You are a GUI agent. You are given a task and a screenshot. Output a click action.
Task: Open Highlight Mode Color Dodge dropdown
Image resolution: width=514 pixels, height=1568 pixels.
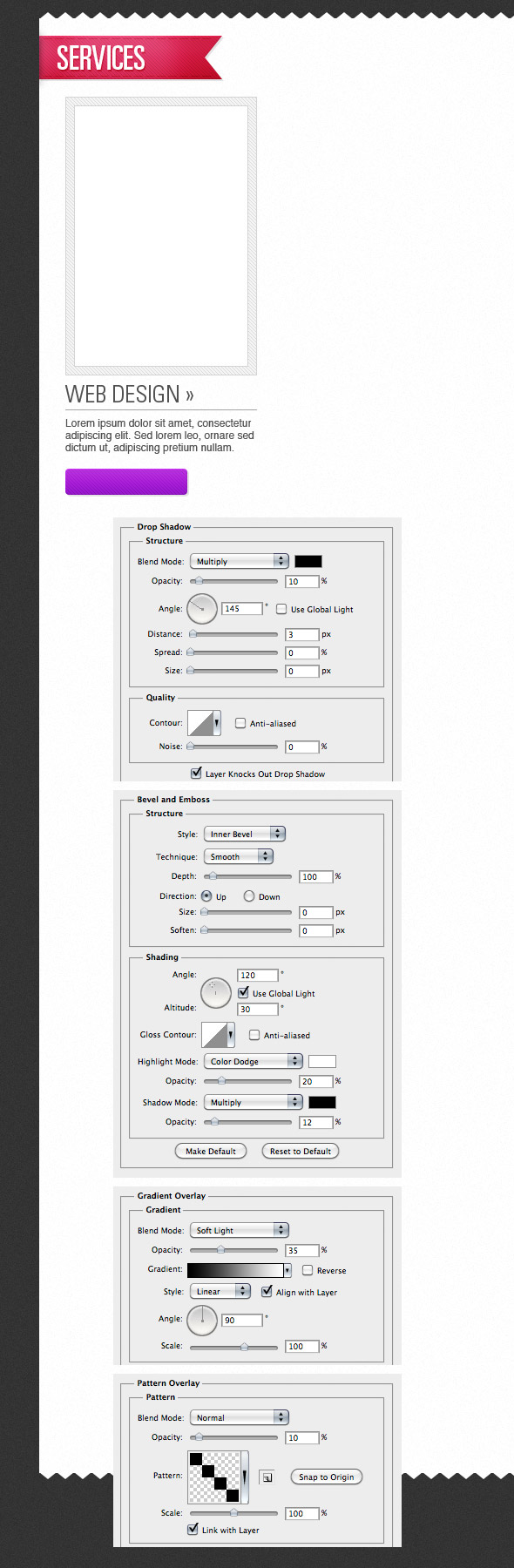tap(253, 1061)
